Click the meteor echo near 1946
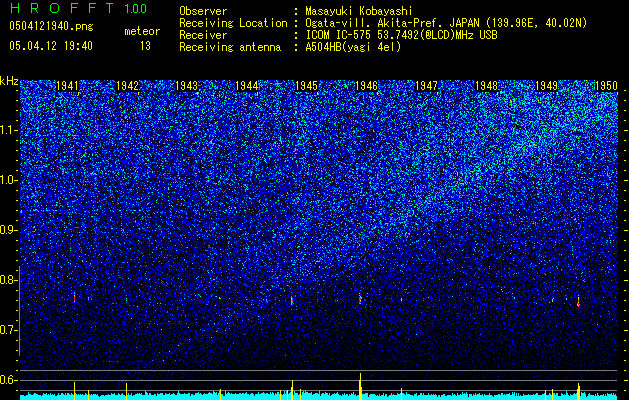 360,299
